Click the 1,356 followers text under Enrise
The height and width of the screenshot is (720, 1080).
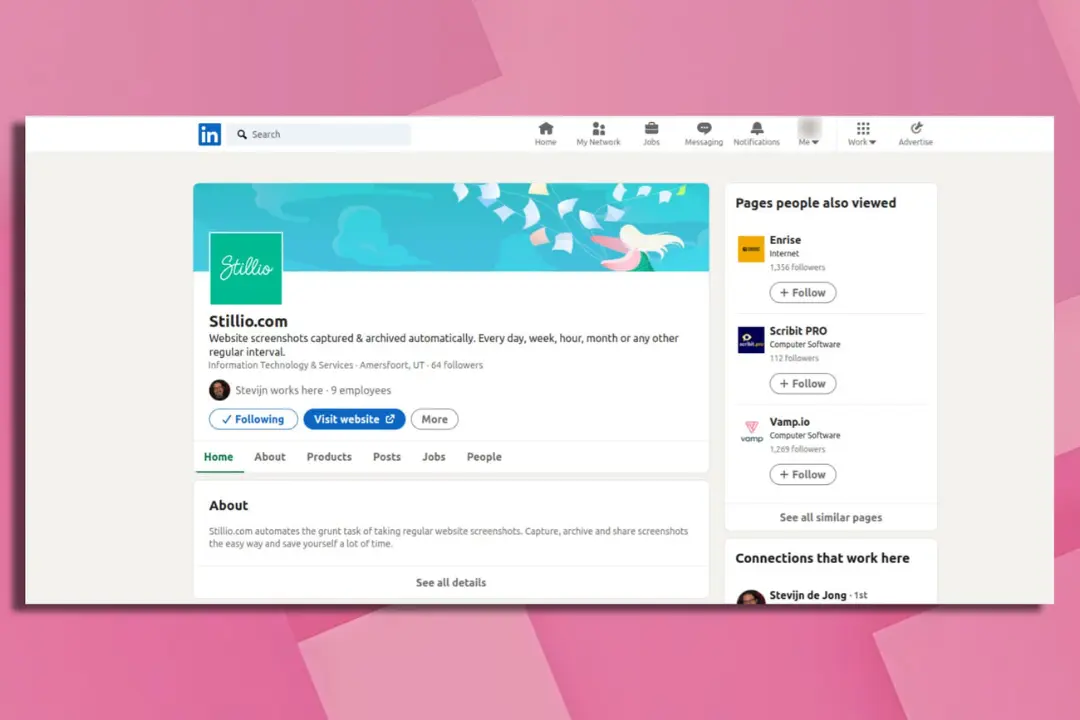797,267
